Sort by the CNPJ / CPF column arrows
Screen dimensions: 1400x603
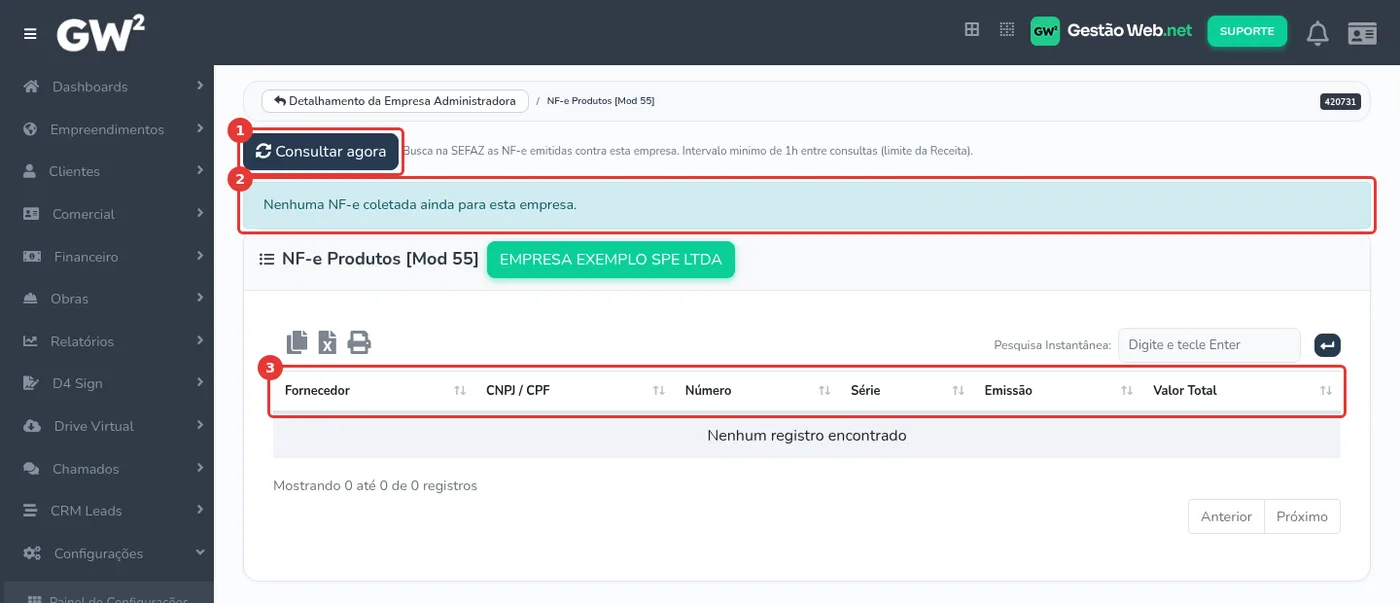tap(659, 391)
